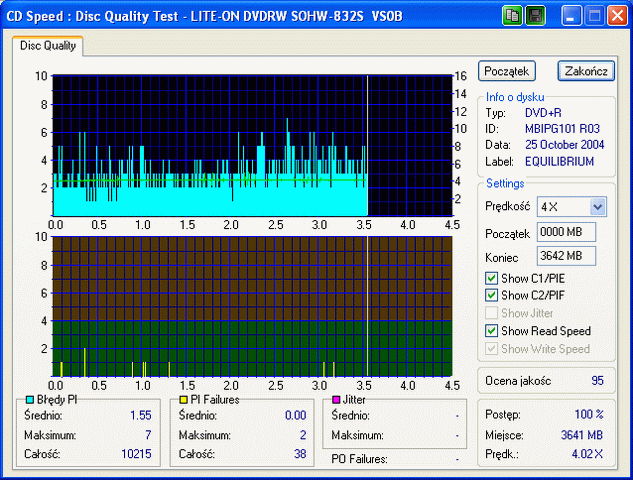Click the copy icon in the title bar
Viewport: 633px width, 480px height.
click(x=513, y=15)
